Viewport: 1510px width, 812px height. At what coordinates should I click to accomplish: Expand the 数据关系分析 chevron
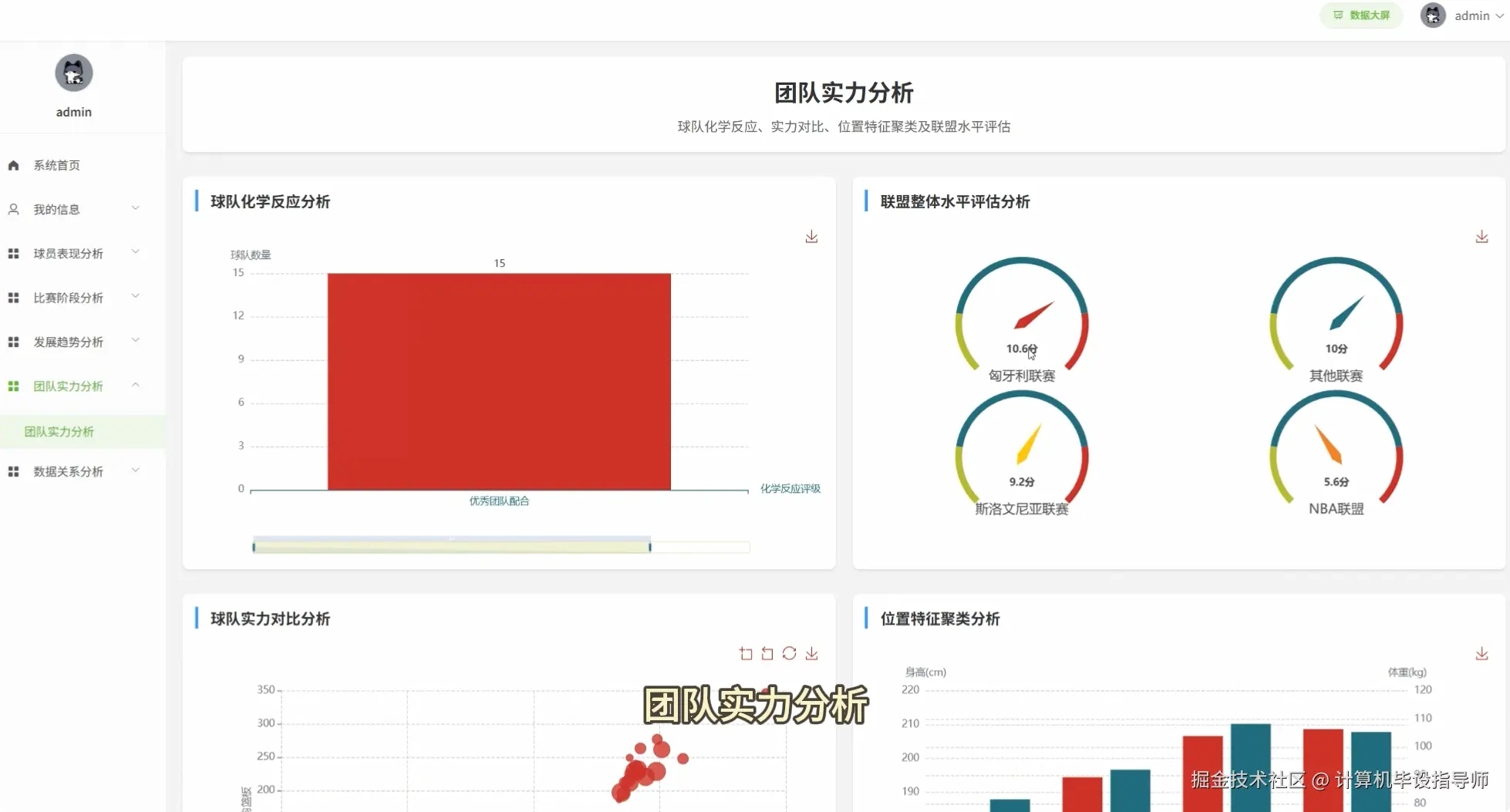(x=136, y=470)
